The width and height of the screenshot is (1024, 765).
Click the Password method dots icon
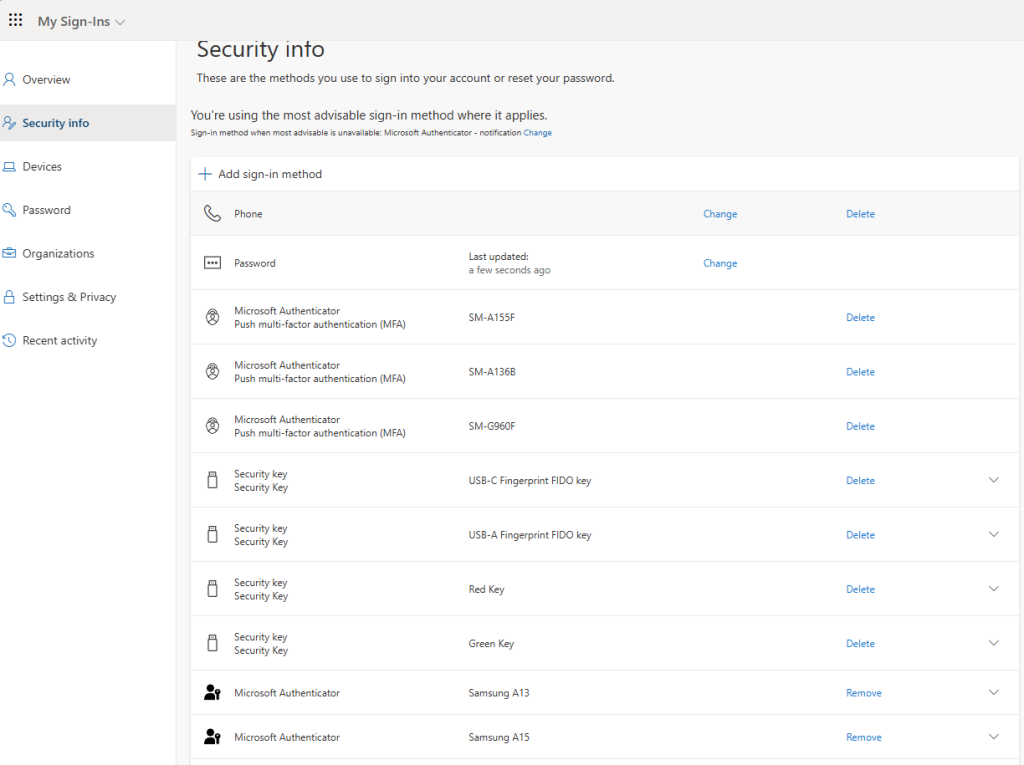tap(212, 263)
